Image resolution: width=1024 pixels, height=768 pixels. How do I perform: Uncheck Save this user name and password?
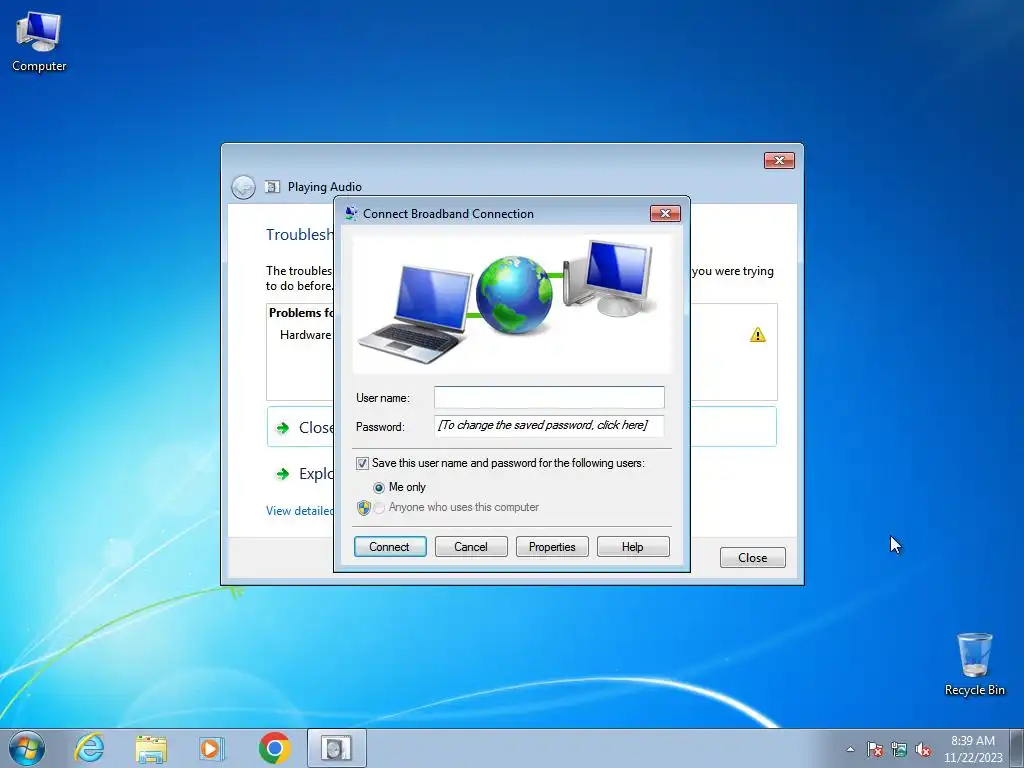(x=362, y=463)
